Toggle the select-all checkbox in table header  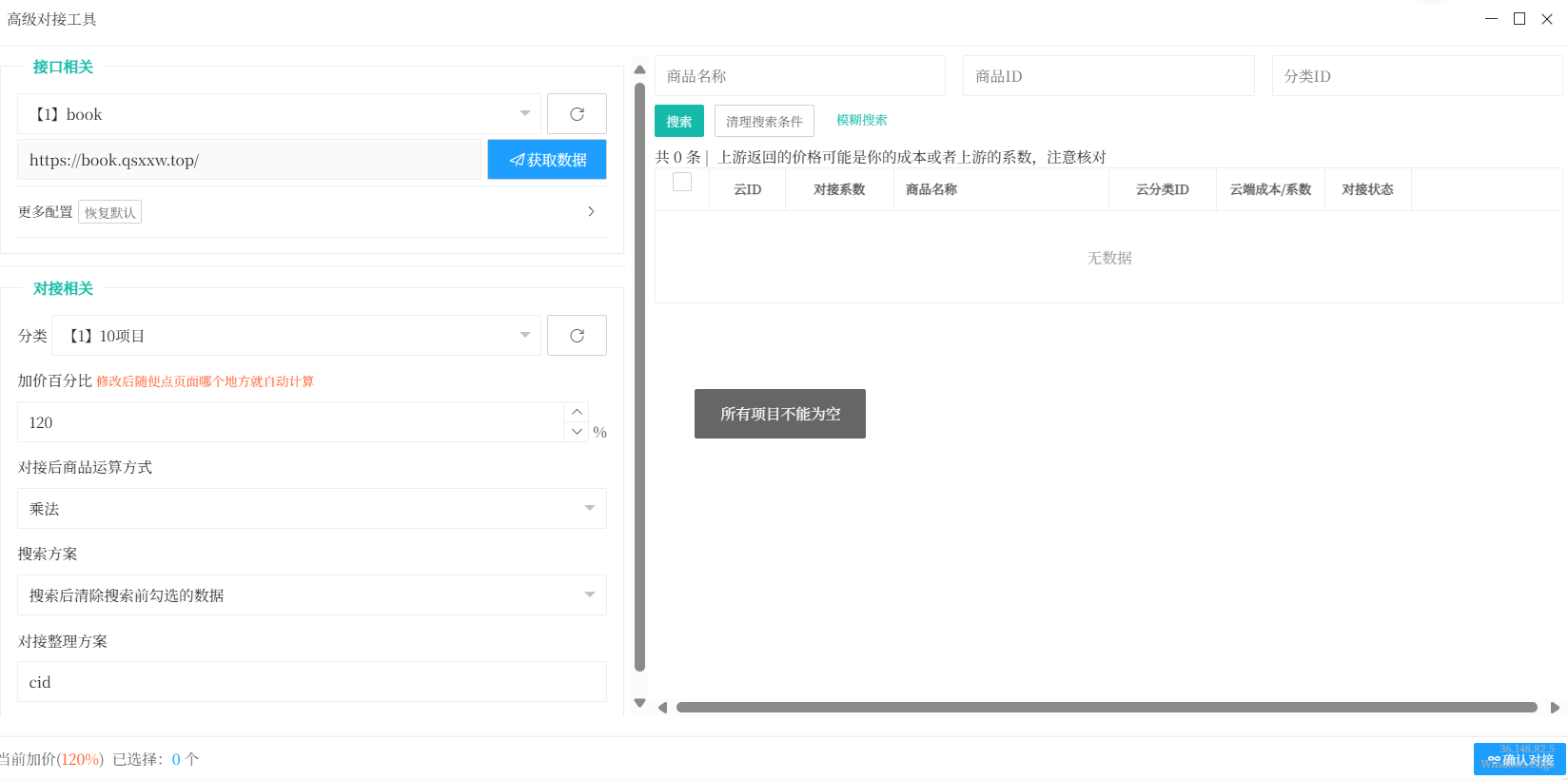pyautogui.click(x=682, y=182)
